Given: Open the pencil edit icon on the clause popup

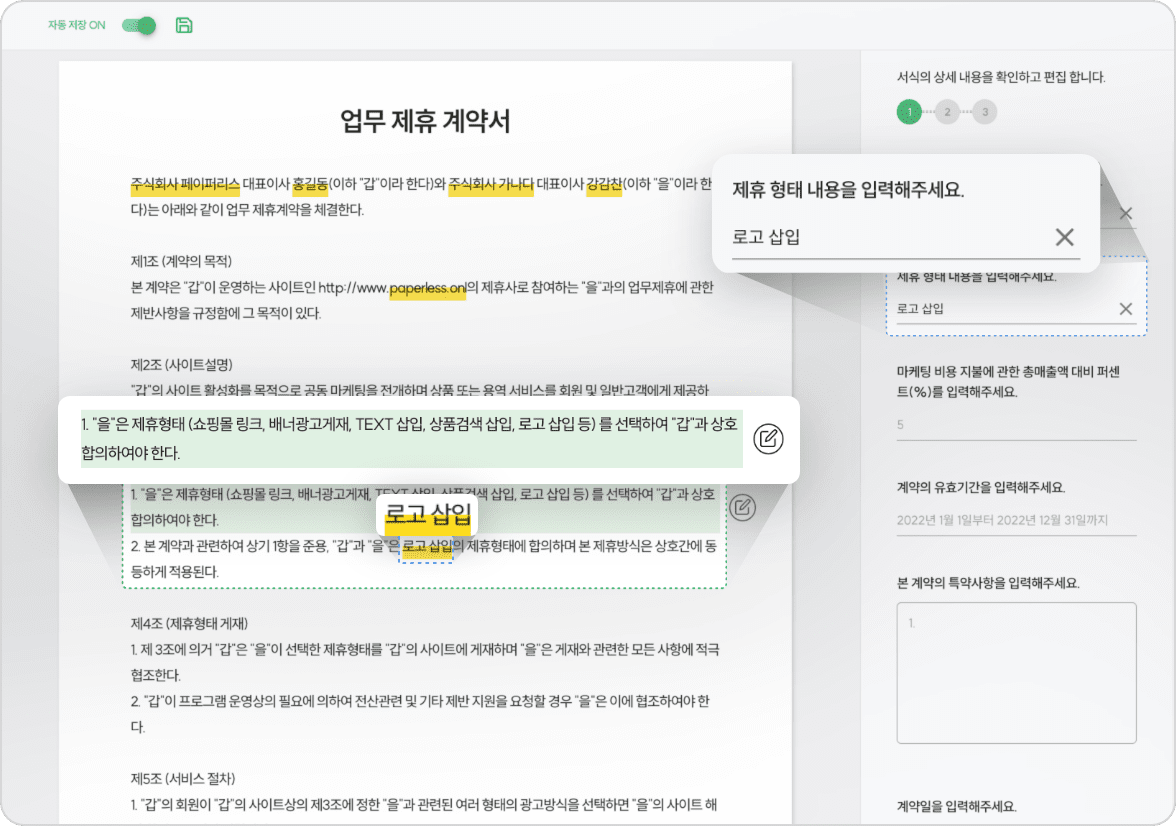Looking at the screenshot, I should [x=768, y=439].
